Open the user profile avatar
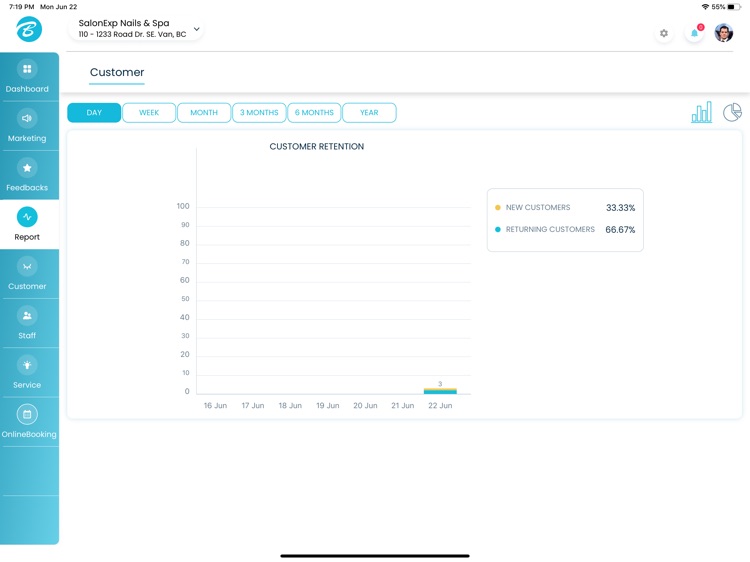The width and height of the screenshot is (750, 562). 724,33
